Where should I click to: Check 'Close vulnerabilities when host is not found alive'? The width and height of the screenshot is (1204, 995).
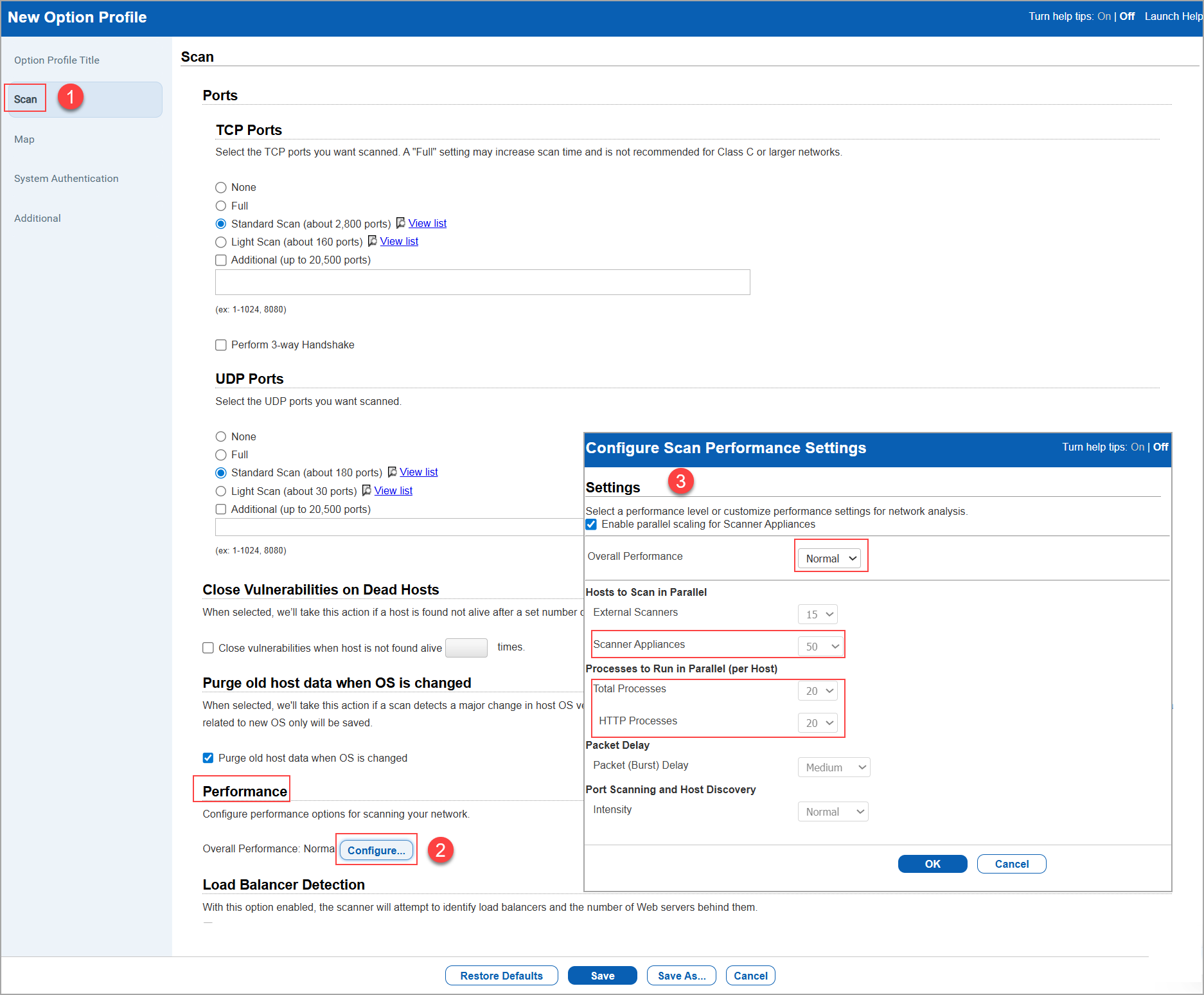(x=208, y=647)
